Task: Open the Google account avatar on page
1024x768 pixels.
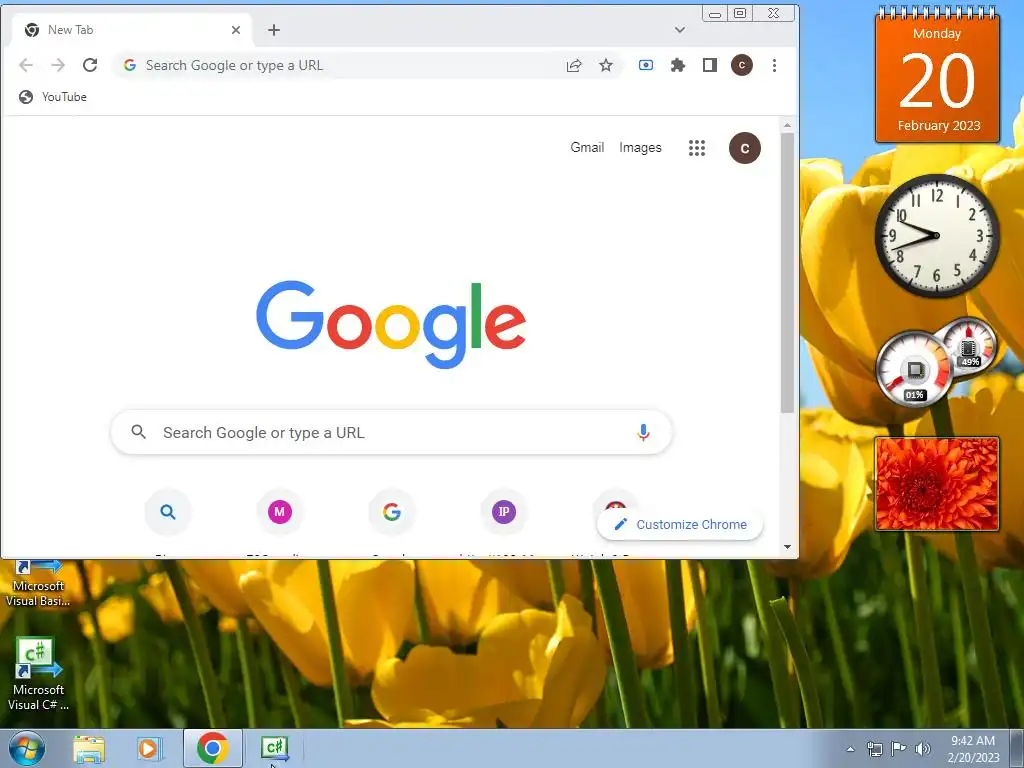Action: (x=744, y=148)
